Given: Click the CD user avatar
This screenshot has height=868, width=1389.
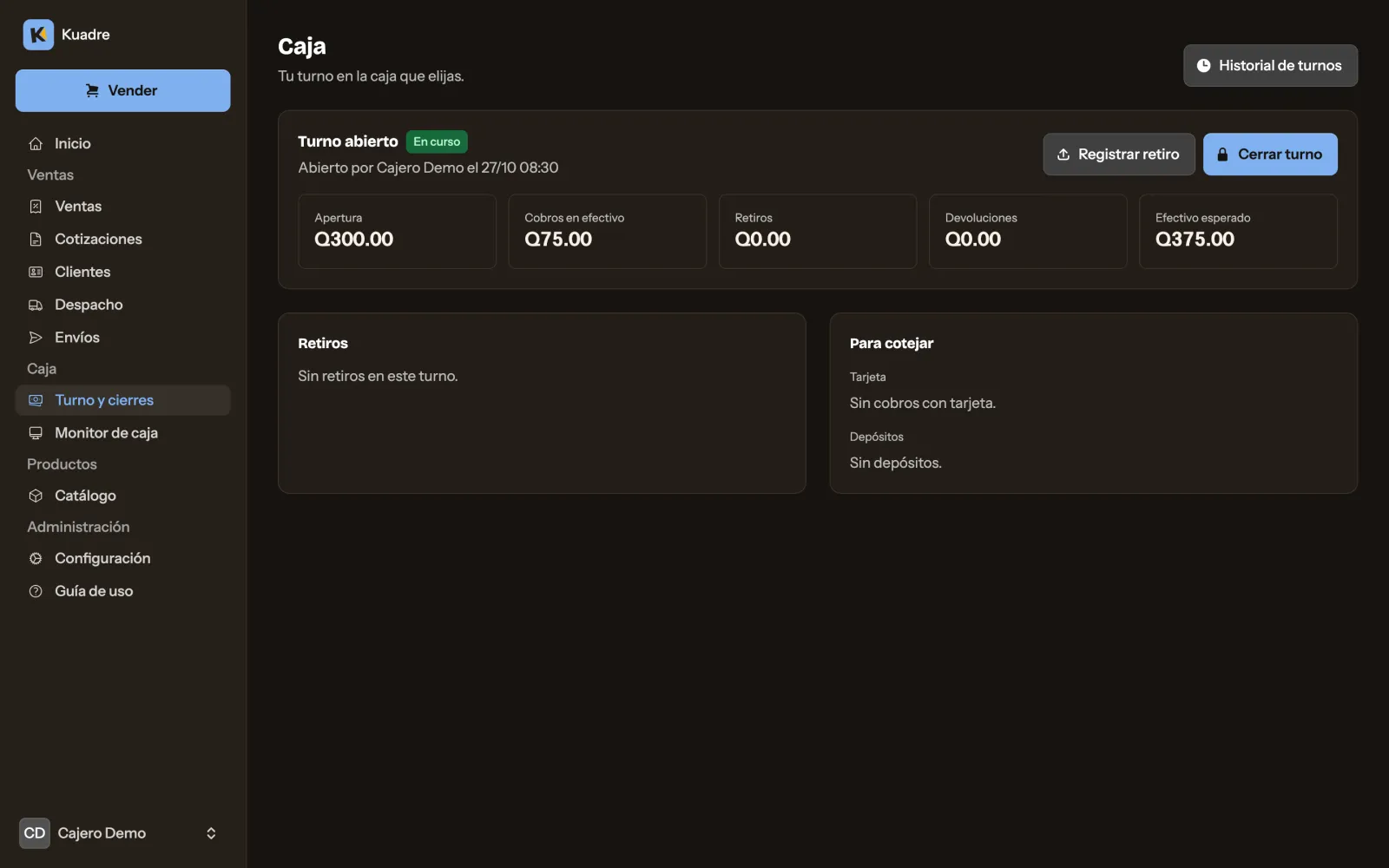Looking at the screenshot, I should click(x=35, y=833).
